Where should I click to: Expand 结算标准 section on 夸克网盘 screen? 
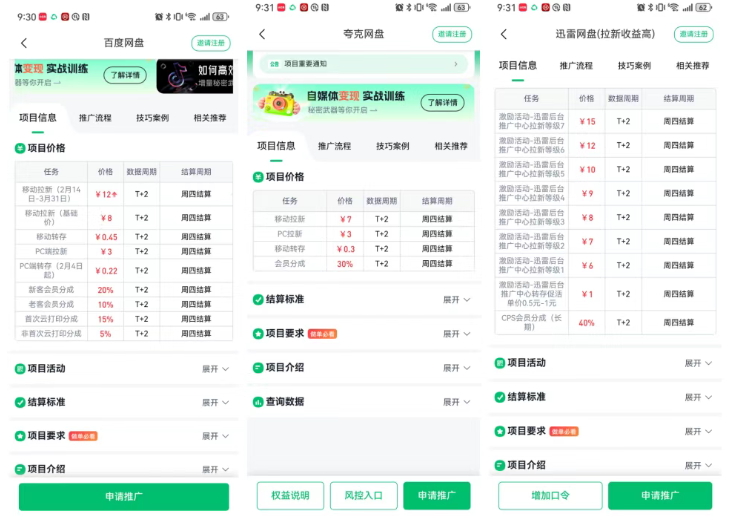457,299
